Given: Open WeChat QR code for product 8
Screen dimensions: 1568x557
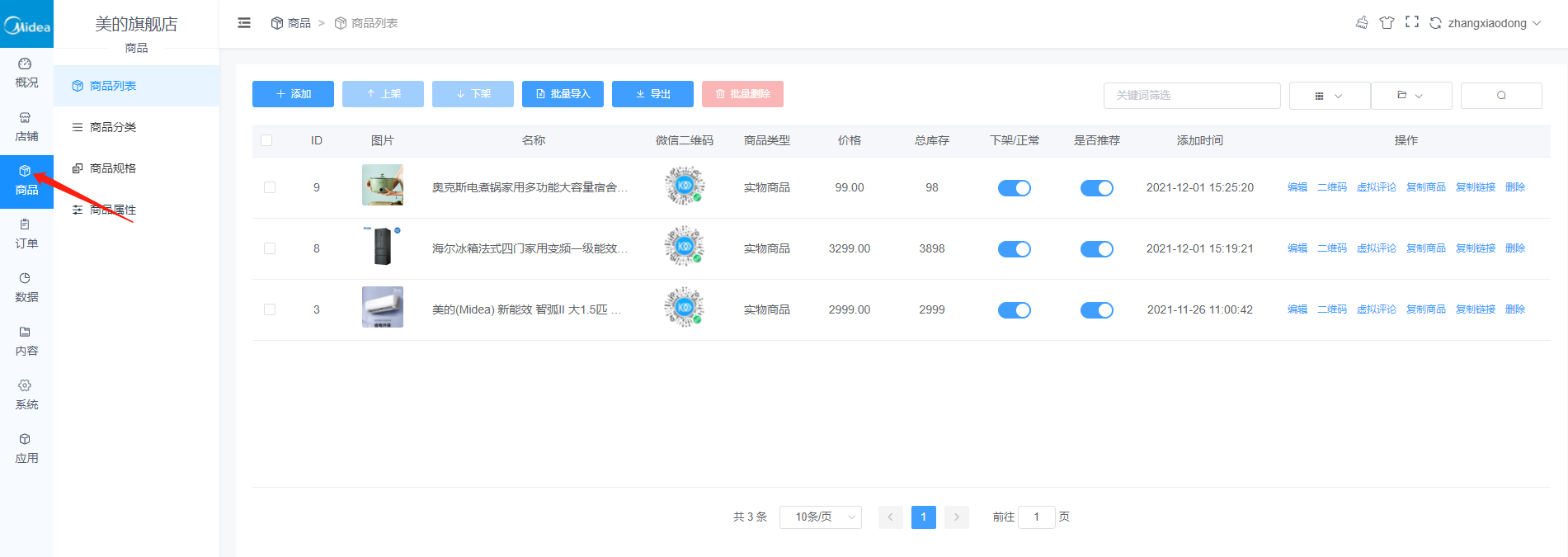Looking at the screenshot, I should [x=685, y=247].
